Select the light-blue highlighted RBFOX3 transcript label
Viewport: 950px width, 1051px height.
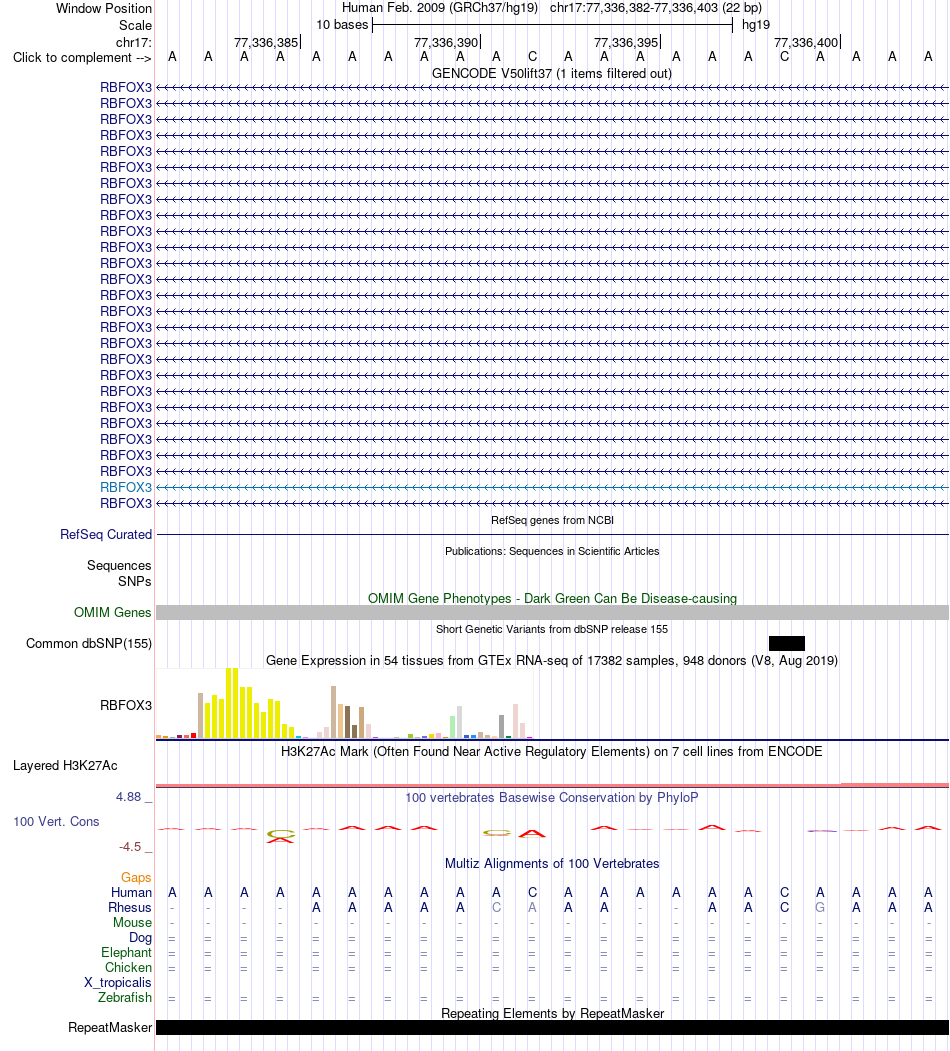126,487
